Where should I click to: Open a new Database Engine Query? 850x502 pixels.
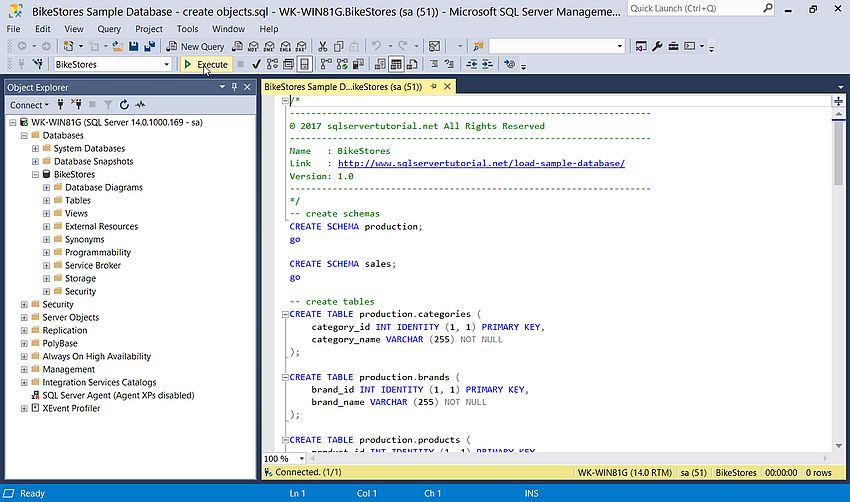(237, 47)
